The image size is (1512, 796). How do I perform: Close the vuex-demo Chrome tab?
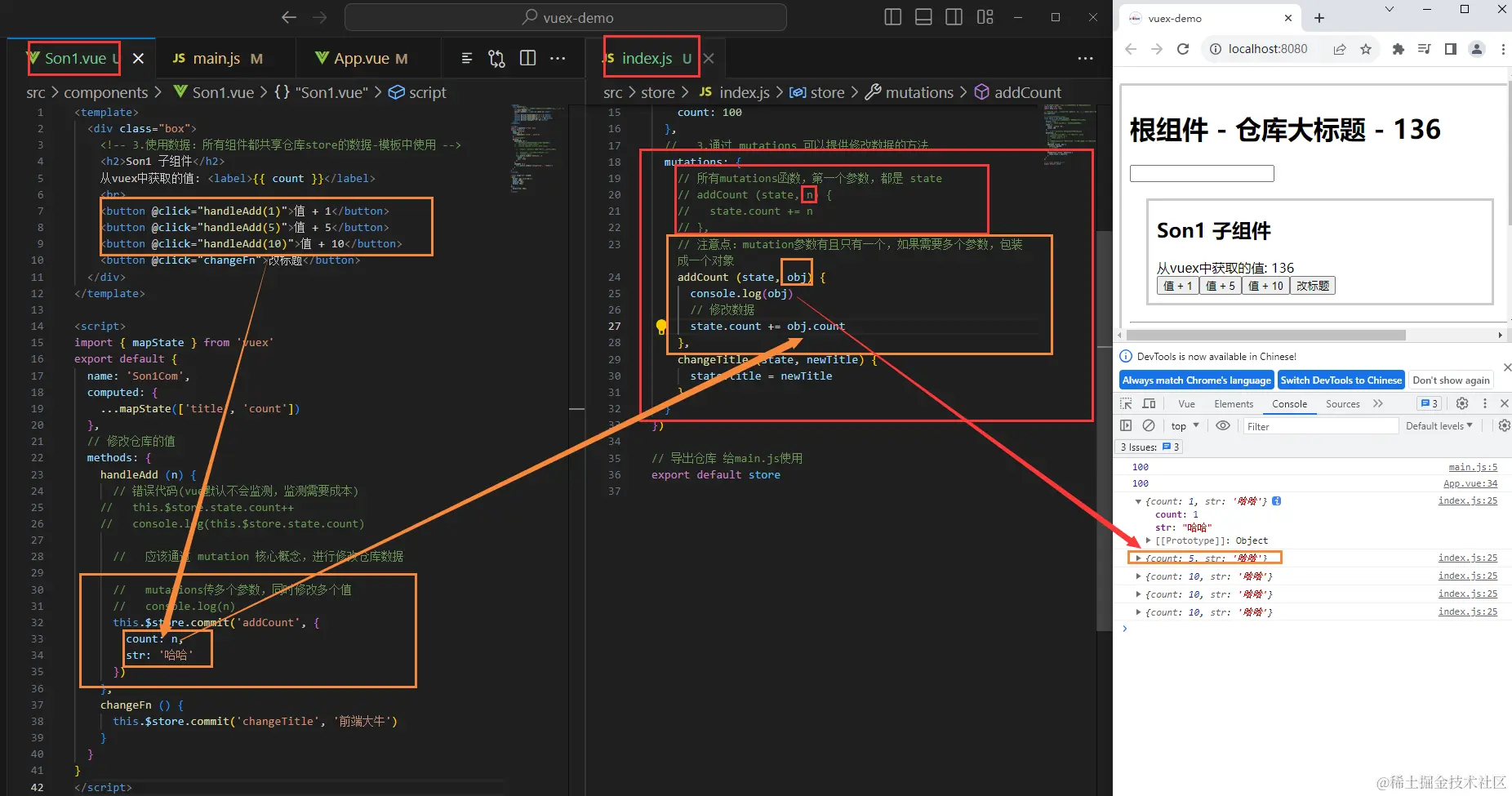click(x=1287, y=18)
